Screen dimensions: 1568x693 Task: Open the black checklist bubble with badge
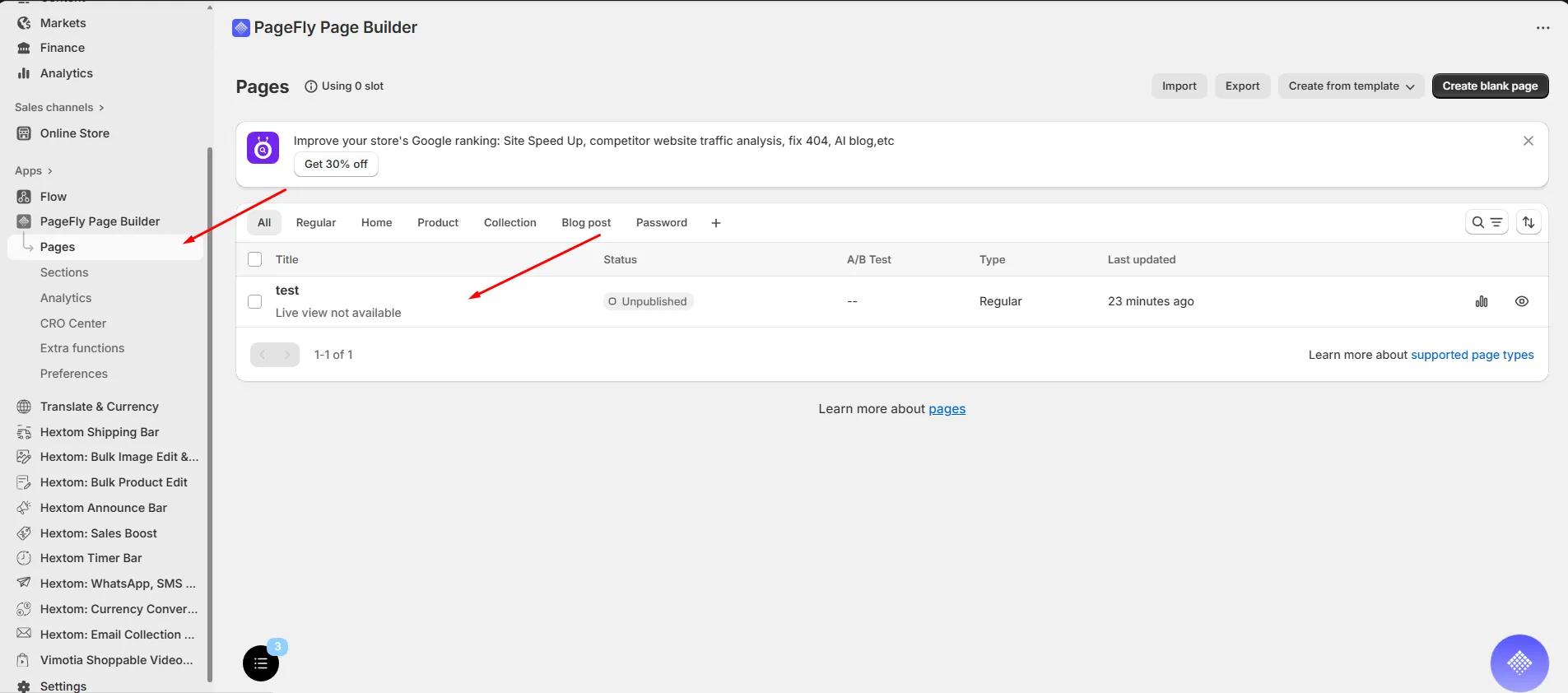point(261,663)
